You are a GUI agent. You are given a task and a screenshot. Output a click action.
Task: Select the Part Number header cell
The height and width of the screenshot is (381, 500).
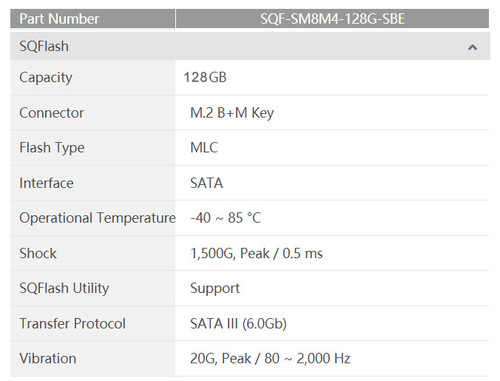[x=92, y=19]
